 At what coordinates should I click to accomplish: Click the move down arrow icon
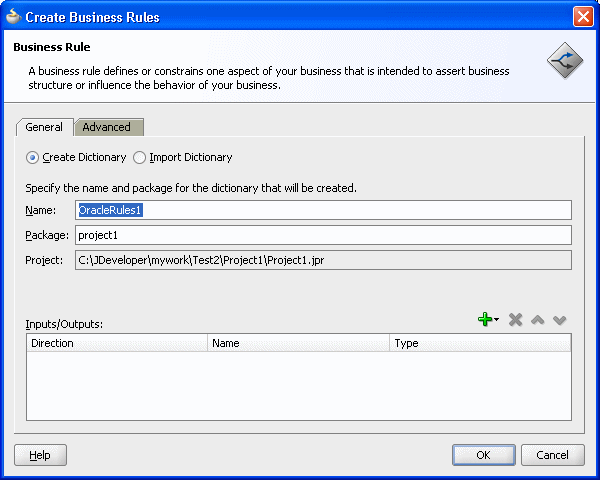(559, 320)
